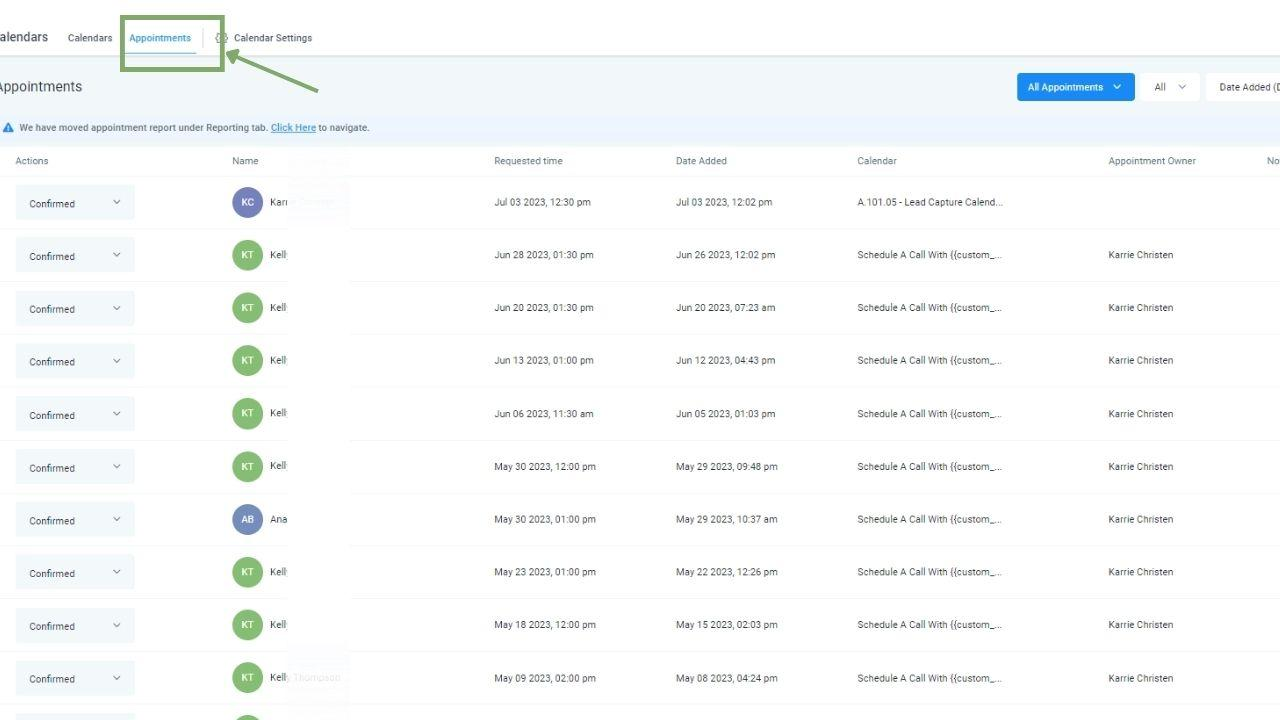The image size is (1280, 720).
Task: Select date added May 08 2023, 04:24 pm
Action: pos(727,678)
